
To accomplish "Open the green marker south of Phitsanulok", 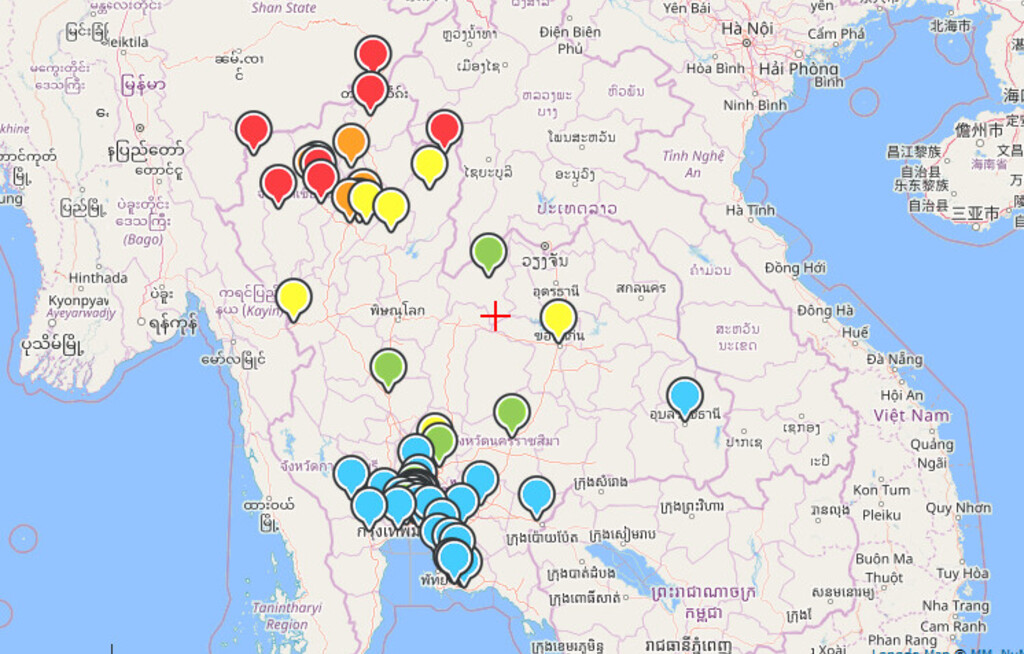I will click(389, 368).
